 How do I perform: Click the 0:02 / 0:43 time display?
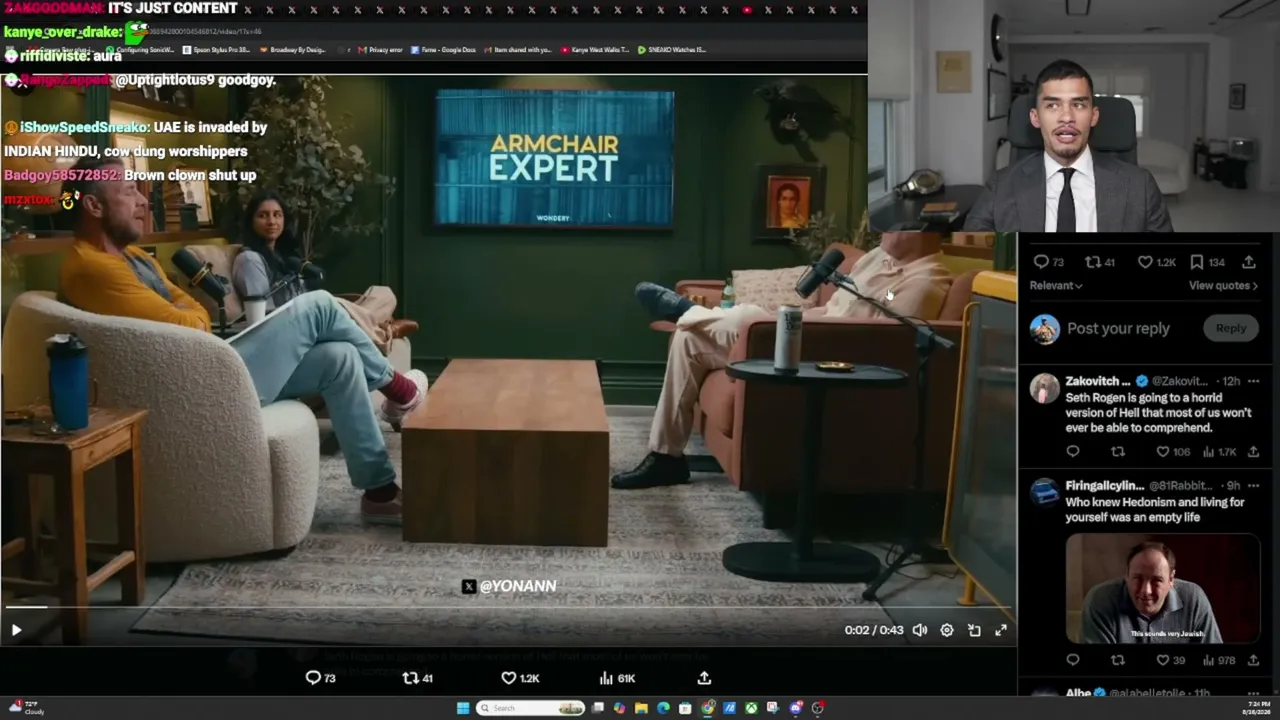873,630
